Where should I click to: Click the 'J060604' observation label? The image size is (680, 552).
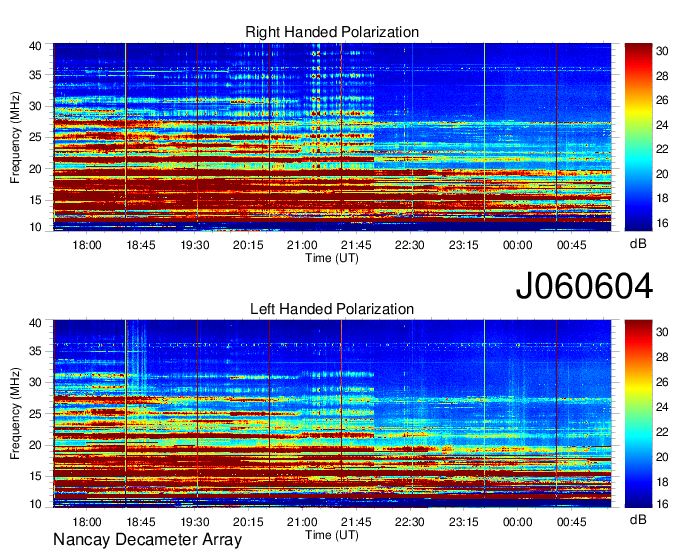click(584, 286)
